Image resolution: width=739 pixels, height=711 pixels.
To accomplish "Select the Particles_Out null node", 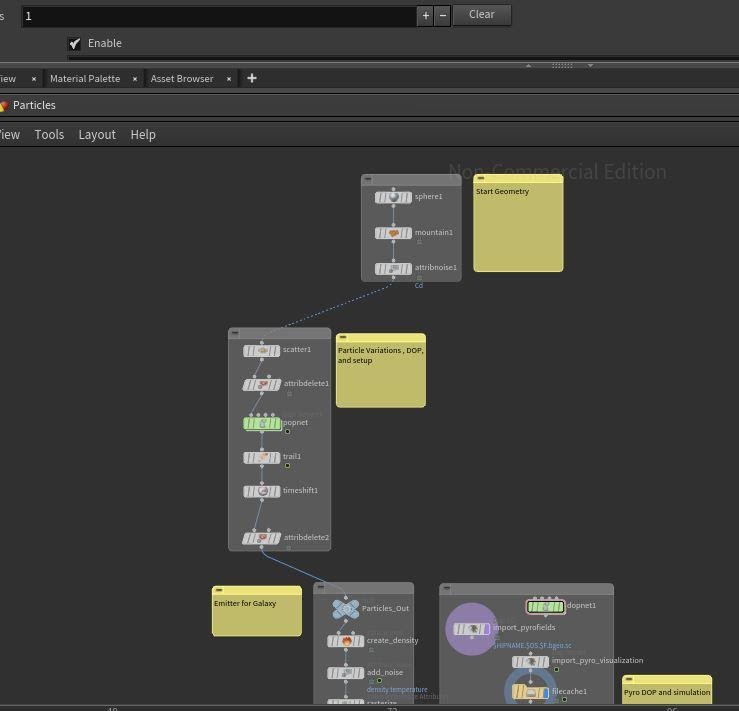I will tap(345, 608).
